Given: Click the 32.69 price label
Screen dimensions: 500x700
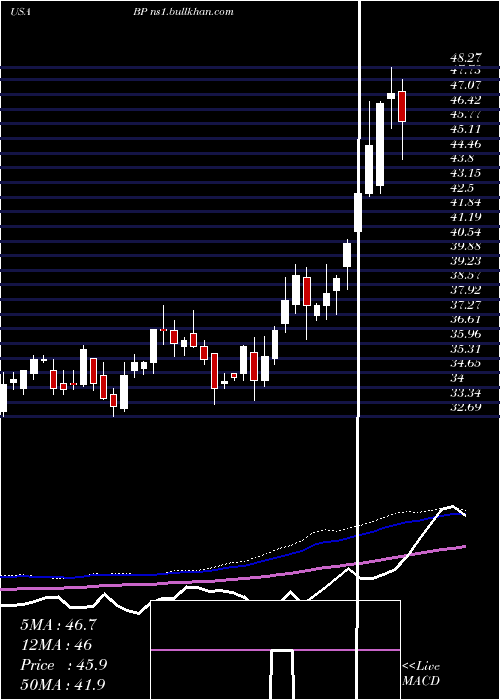Looking at the screenshot, I should click(466, 407).
